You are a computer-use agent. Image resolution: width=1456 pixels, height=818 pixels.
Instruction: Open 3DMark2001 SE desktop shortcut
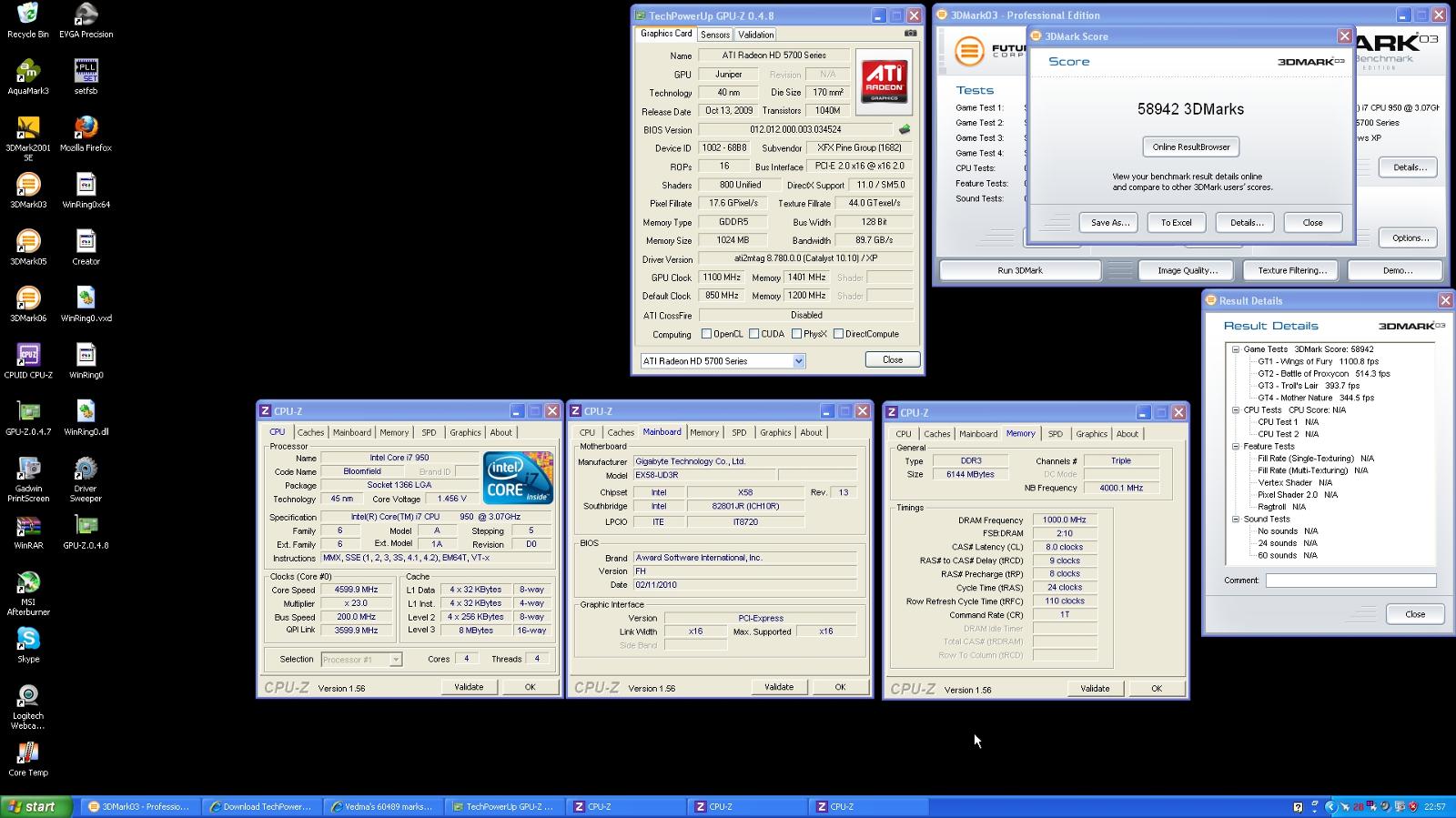(28, 138)
